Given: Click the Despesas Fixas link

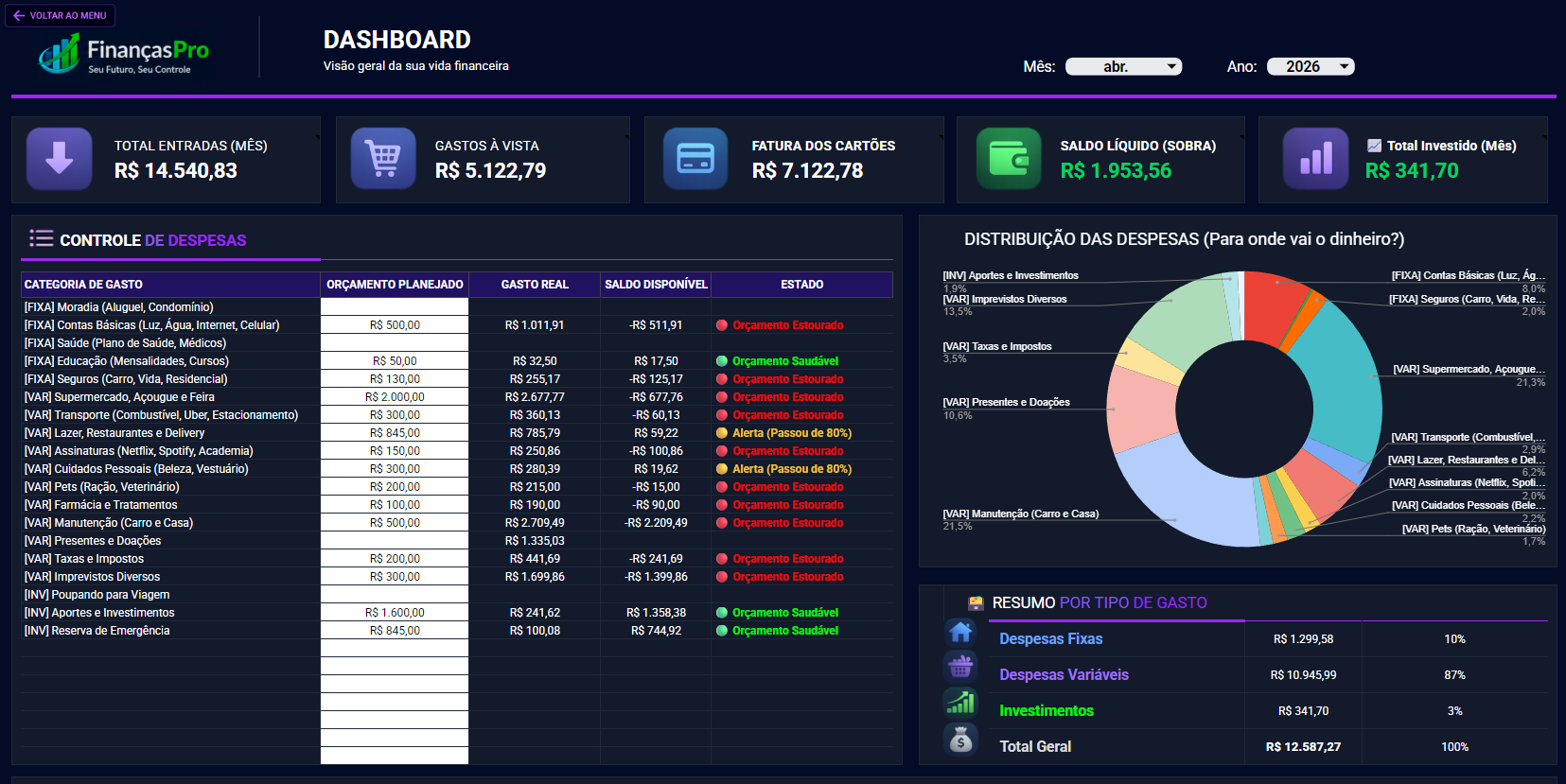Looking at the screenshot, I should pos(1050,639).
